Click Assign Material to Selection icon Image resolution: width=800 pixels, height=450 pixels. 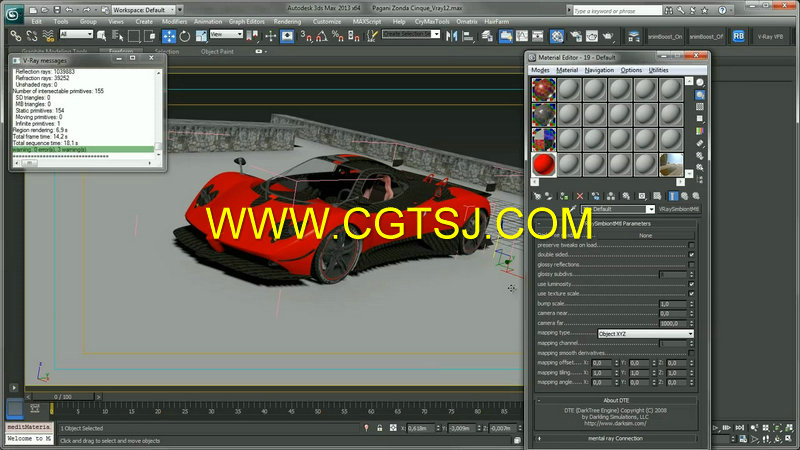pos(564,196)
